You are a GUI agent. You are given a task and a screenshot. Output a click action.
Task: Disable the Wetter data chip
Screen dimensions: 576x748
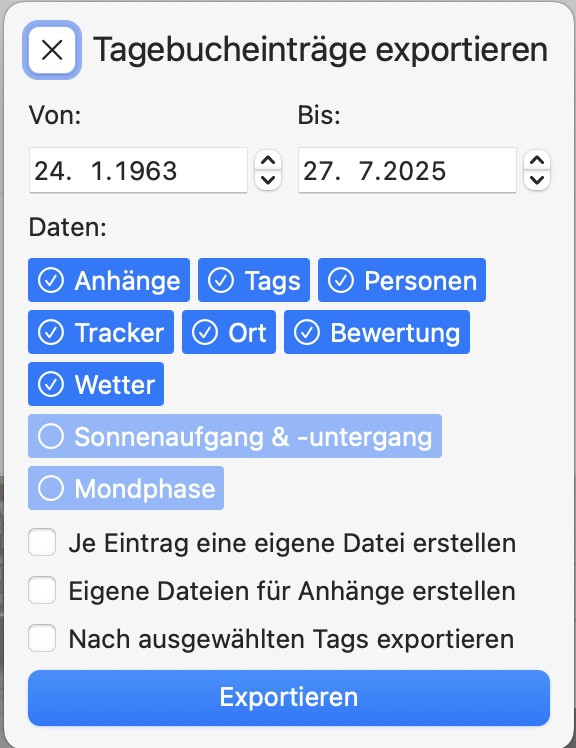pos(96,384)
